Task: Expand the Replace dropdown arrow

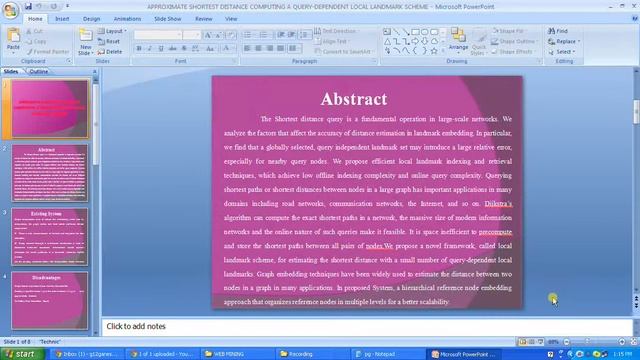Action: (579, 42)
